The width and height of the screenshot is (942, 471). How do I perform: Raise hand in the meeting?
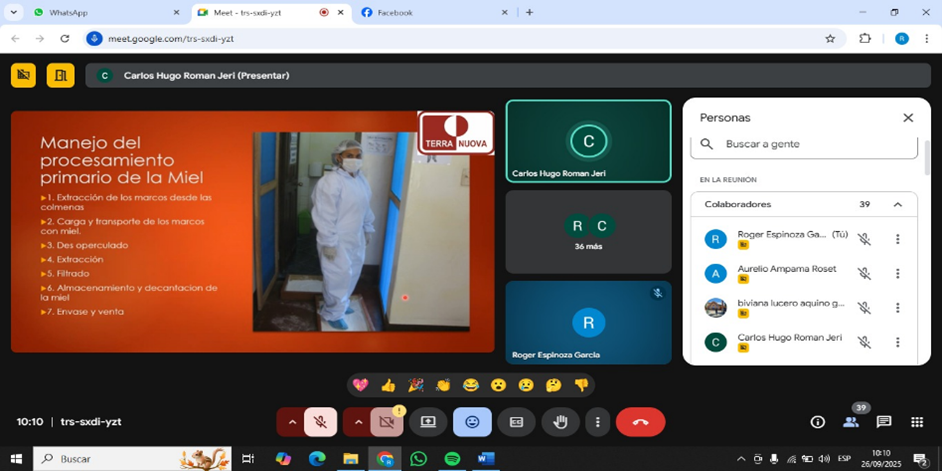[x=560, y=422]
